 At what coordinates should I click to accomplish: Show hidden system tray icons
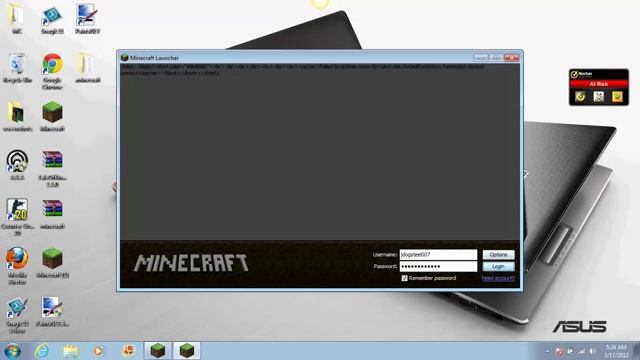(547, 351)
